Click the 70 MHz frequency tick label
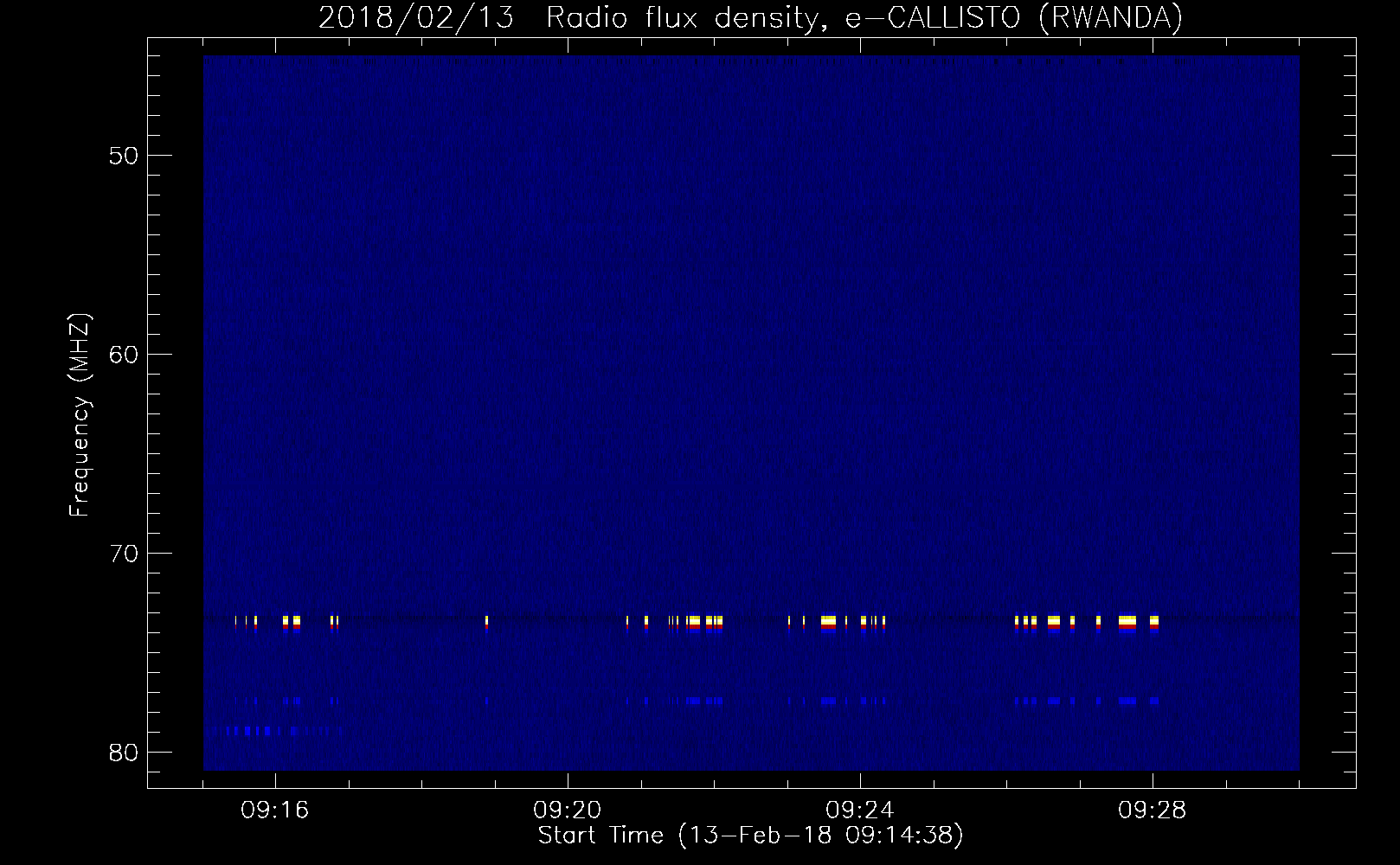This screenshot has width=1400, height=865. pos(125,554)
